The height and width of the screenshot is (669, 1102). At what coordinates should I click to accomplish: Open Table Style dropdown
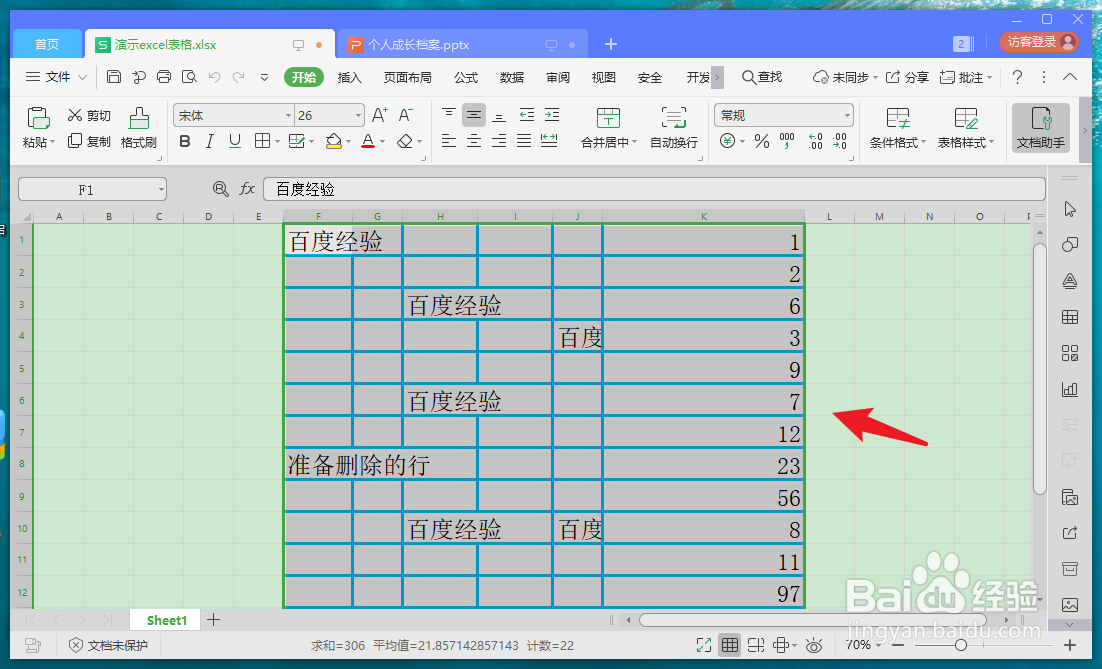[x=966, y=127]
